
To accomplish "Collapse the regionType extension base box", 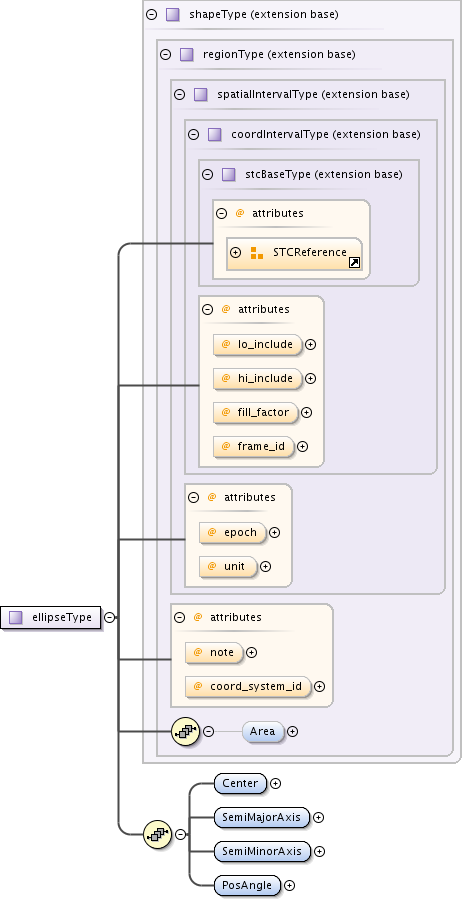I will pyautogui.click(x=165, y=55).
